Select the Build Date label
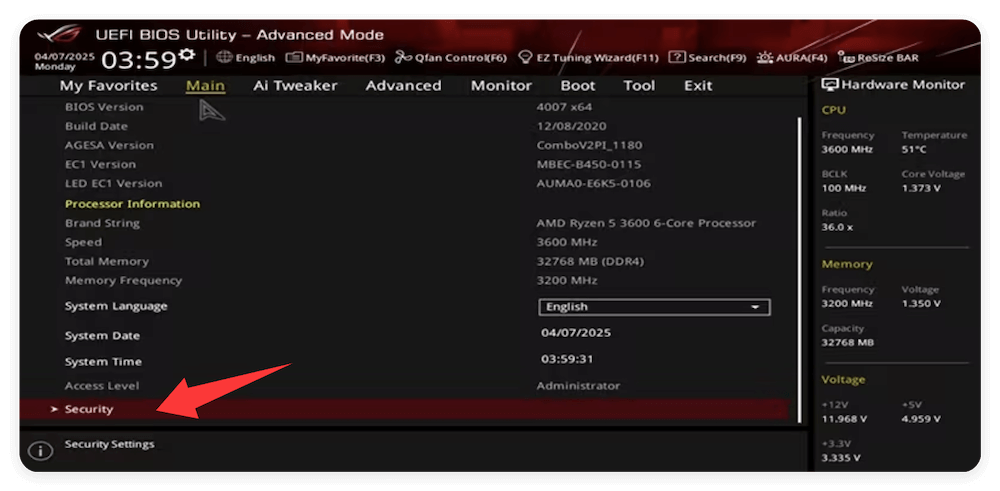 (96, 126)
